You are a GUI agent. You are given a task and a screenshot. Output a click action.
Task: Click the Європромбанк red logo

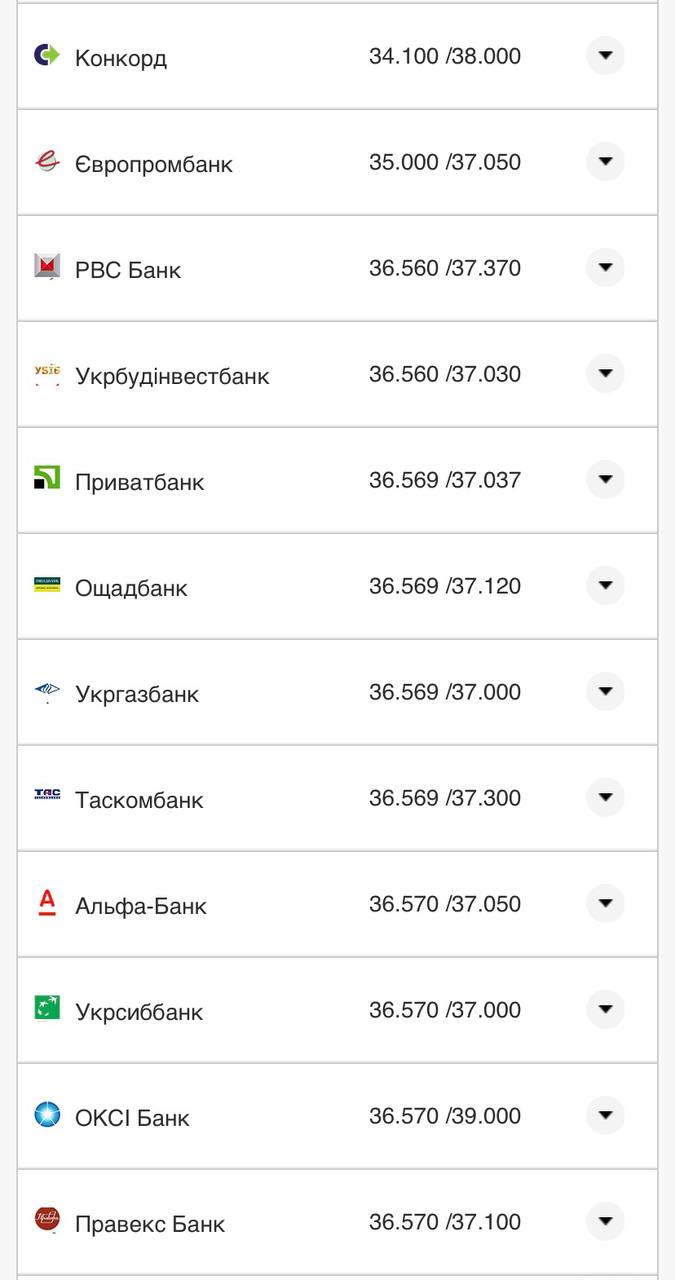[x=48, y=162]
